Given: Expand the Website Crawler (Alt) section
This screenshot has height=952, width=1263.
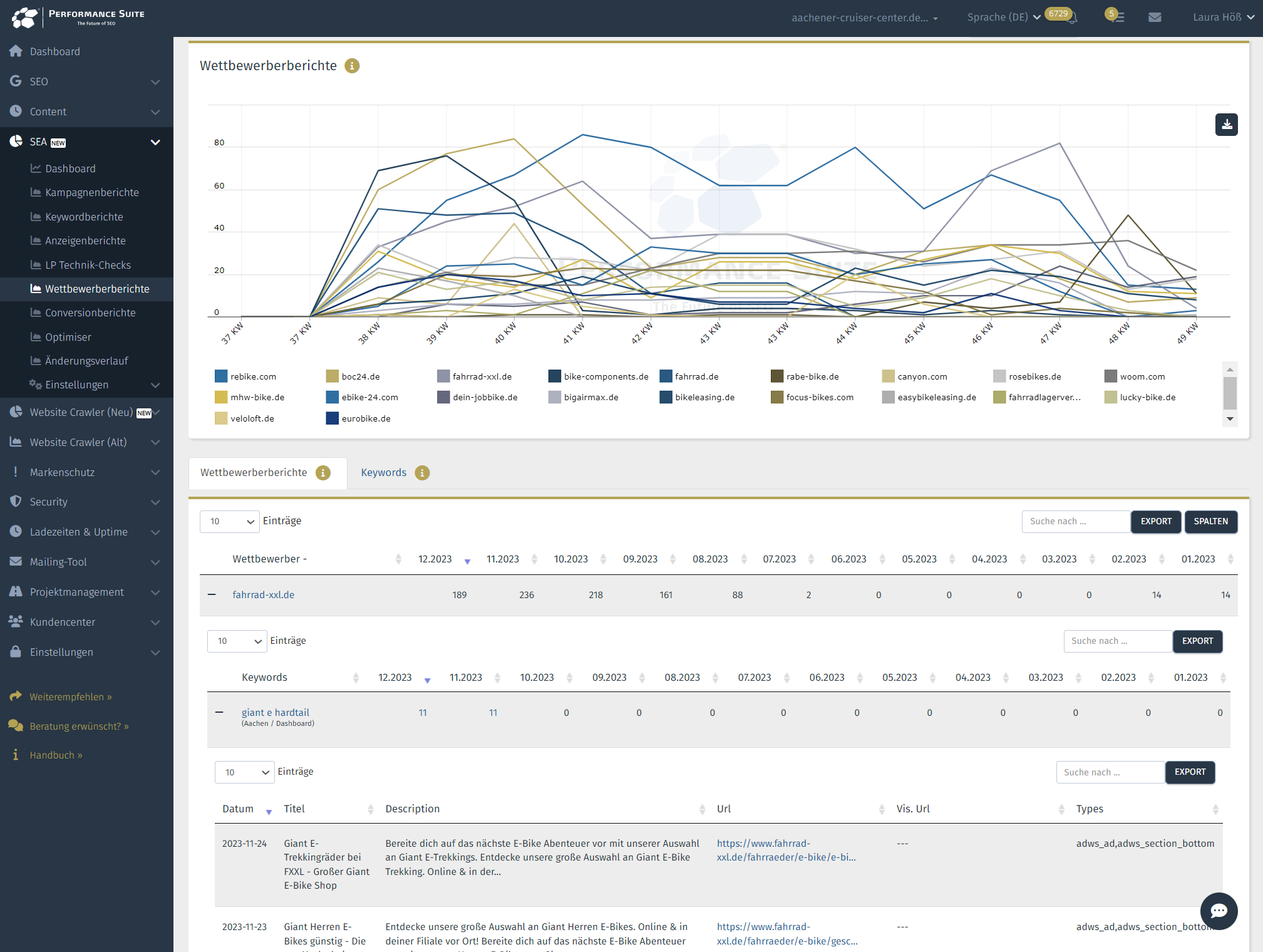Looking at the screenshot, I should click(86, 442).
